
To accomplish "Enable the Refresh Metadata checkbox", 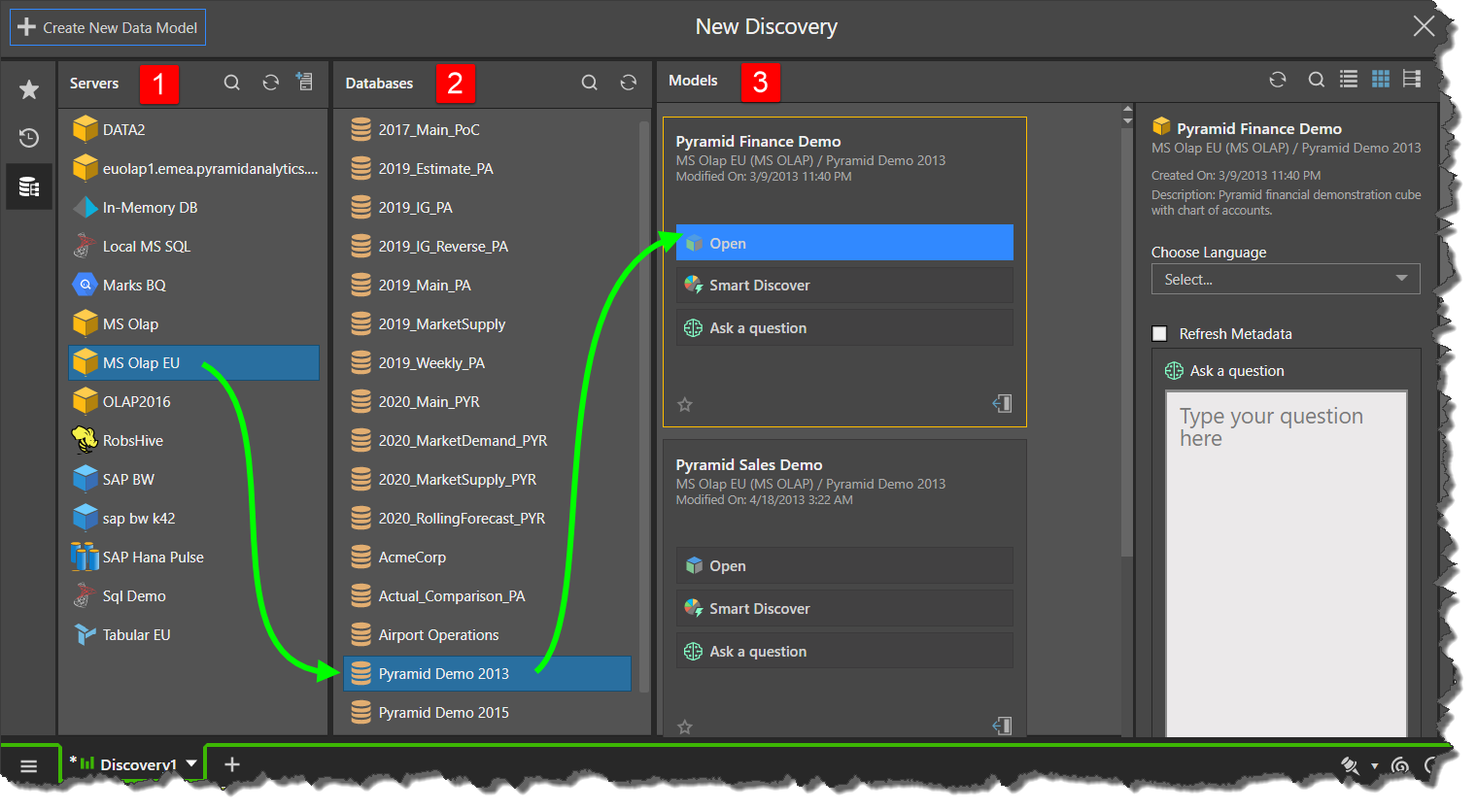I will click(x=1159, y=334).
